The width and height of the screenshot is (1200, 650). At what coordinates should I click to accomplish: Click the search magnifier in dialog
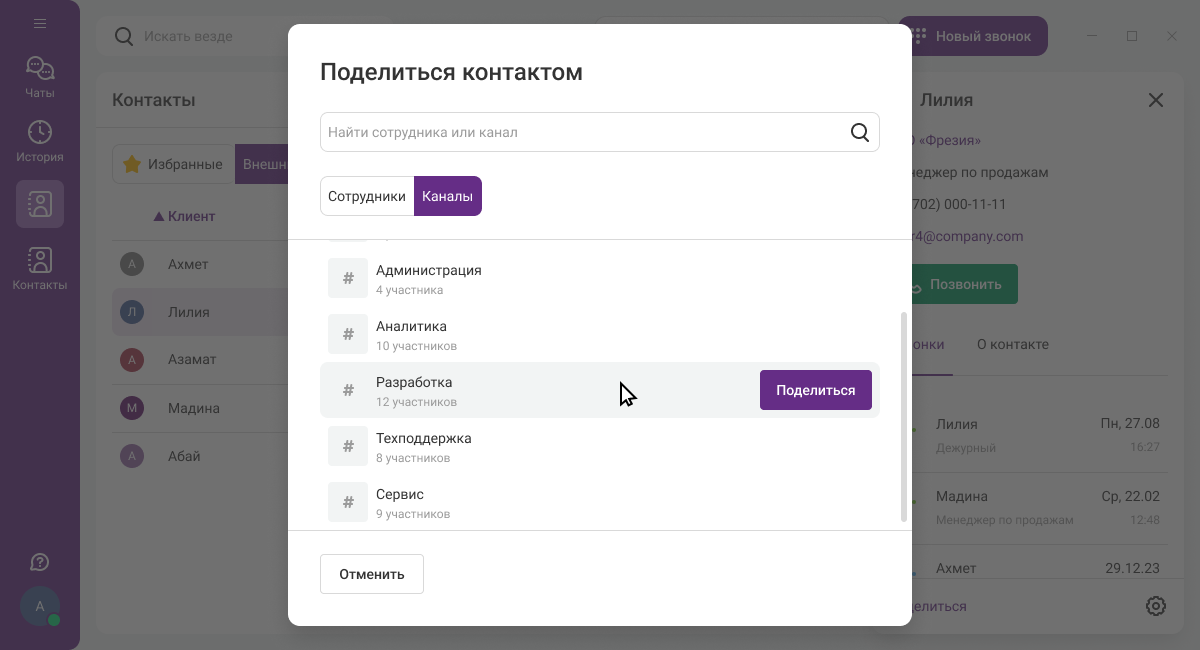859,132
